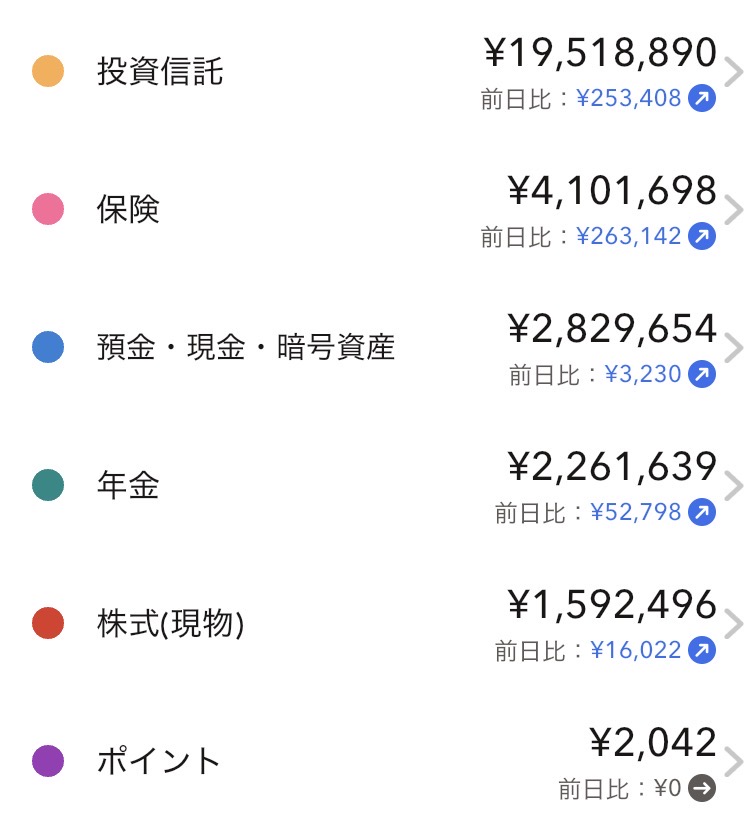Tap the ¥2,261,639 年金 balance
This screenshot has height=817, width=750.
click(612, 467)
